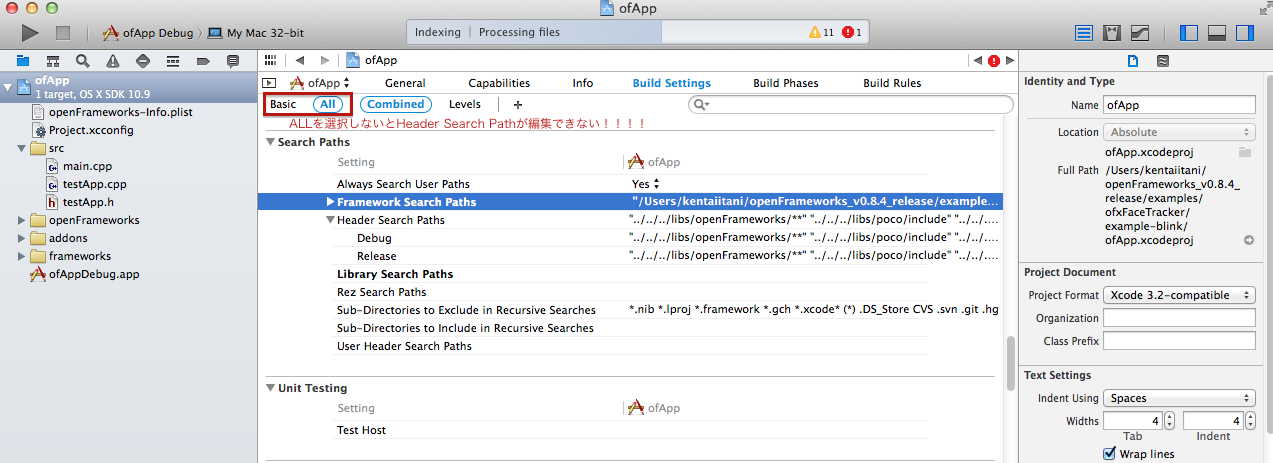Screen dimensions: 1273x463
Task: Open the Always Search User Paths Yes popup
Action: 645,184
